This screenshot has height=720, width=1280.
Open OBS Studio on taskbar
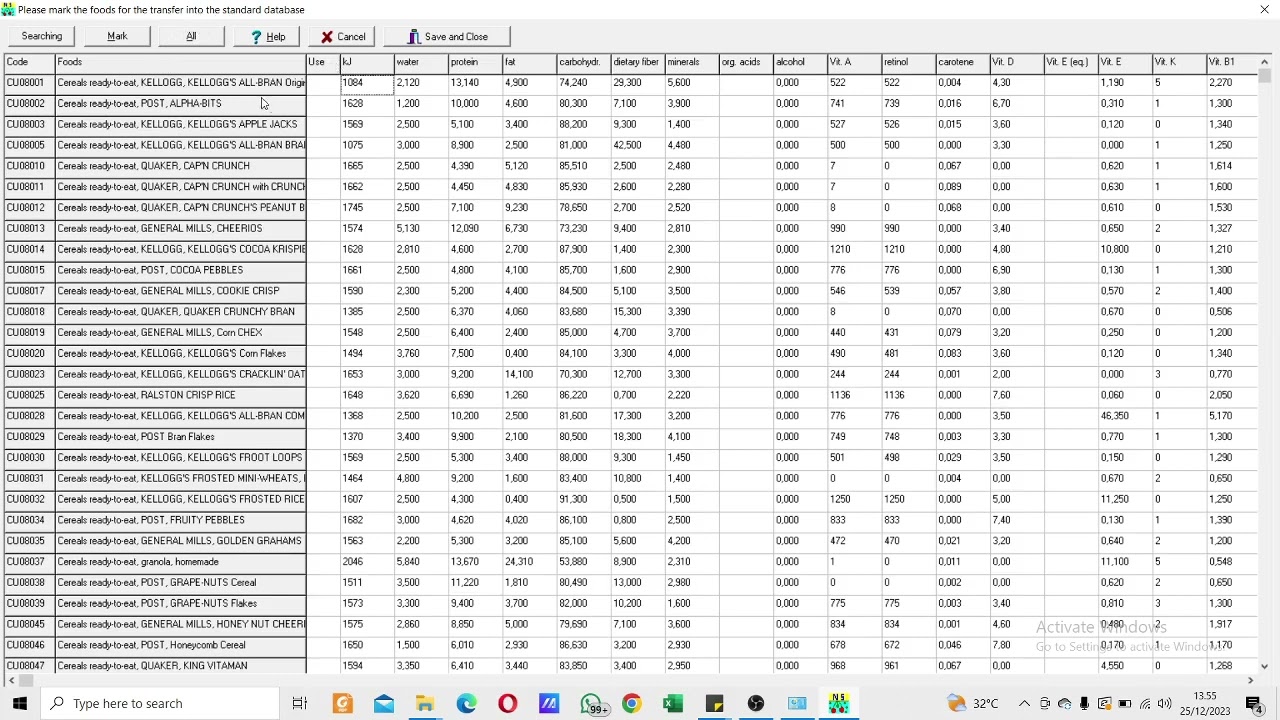pos(755,703)
